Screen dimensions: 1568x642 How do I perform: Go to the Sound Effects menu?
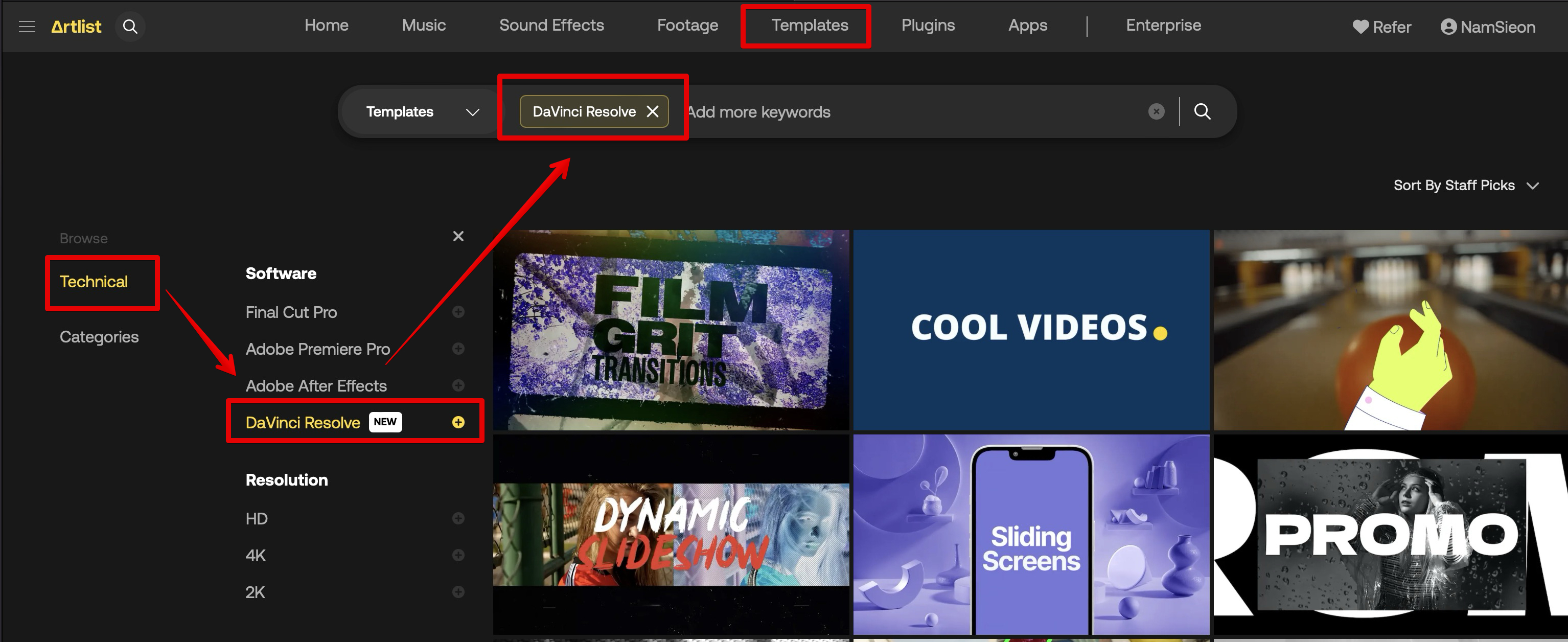coord(551,26)
